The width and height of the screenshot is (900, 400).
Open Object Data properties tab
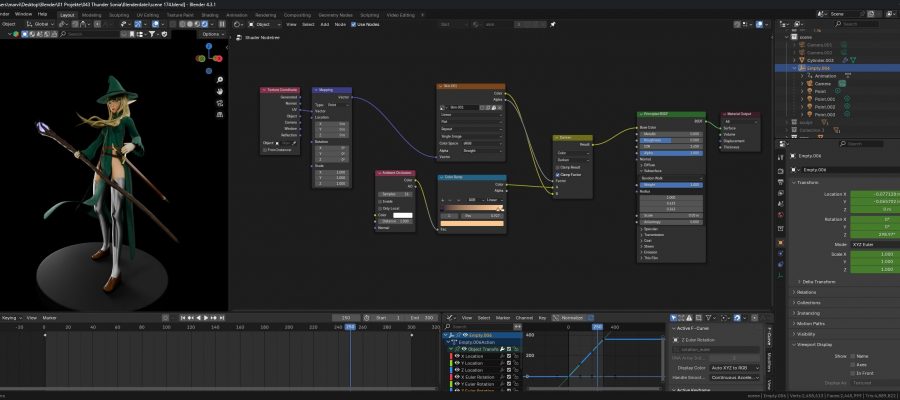[781, 276]
